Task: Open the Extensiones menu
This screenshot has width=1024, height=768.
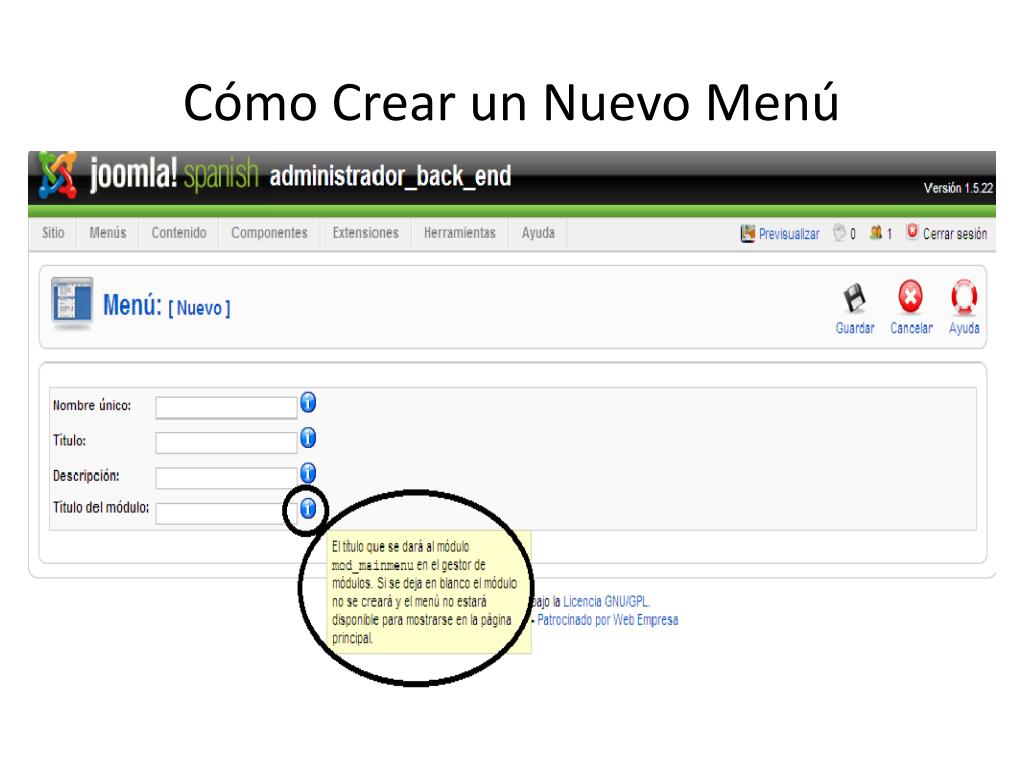Action: (366, 233)
